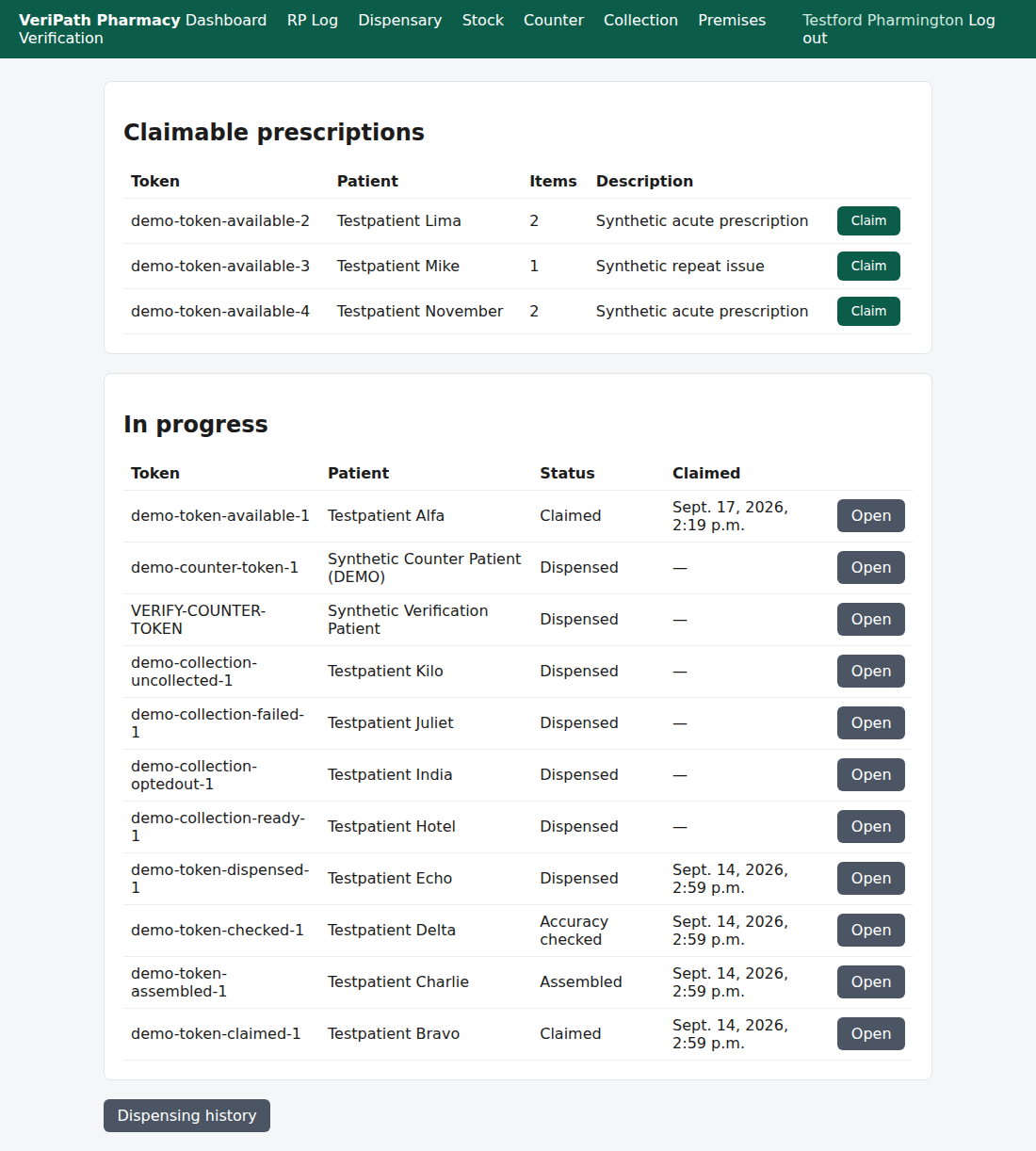
Task: Go to the Dashboard page
Action: (x=226, y=20)
